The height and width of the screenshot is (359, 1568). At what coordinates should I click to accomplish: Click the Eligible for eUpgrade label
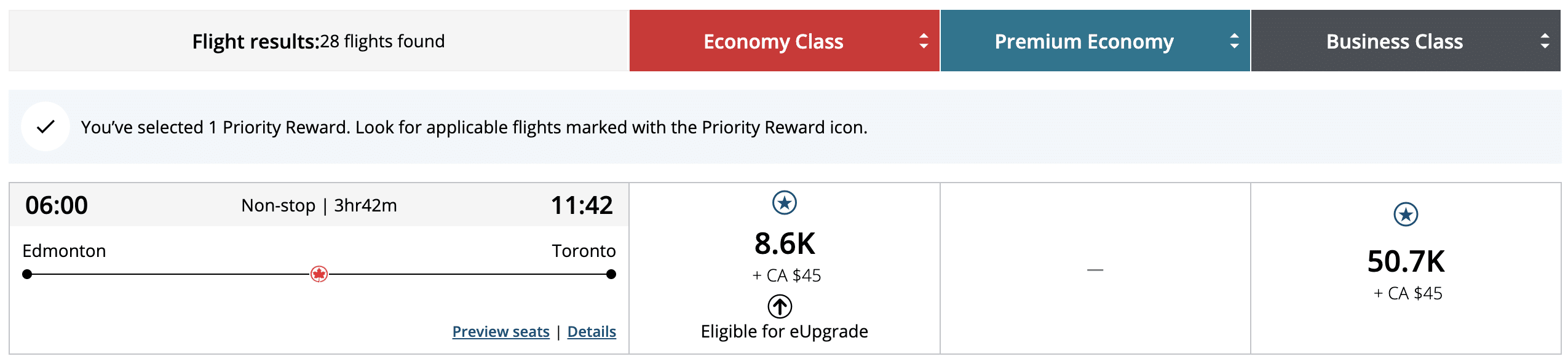785,332
